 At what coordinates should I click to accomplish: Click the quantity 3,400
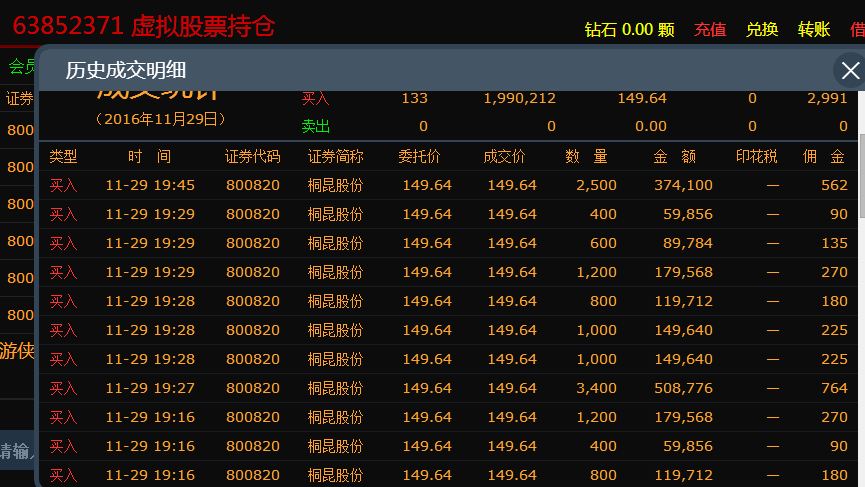596,388
